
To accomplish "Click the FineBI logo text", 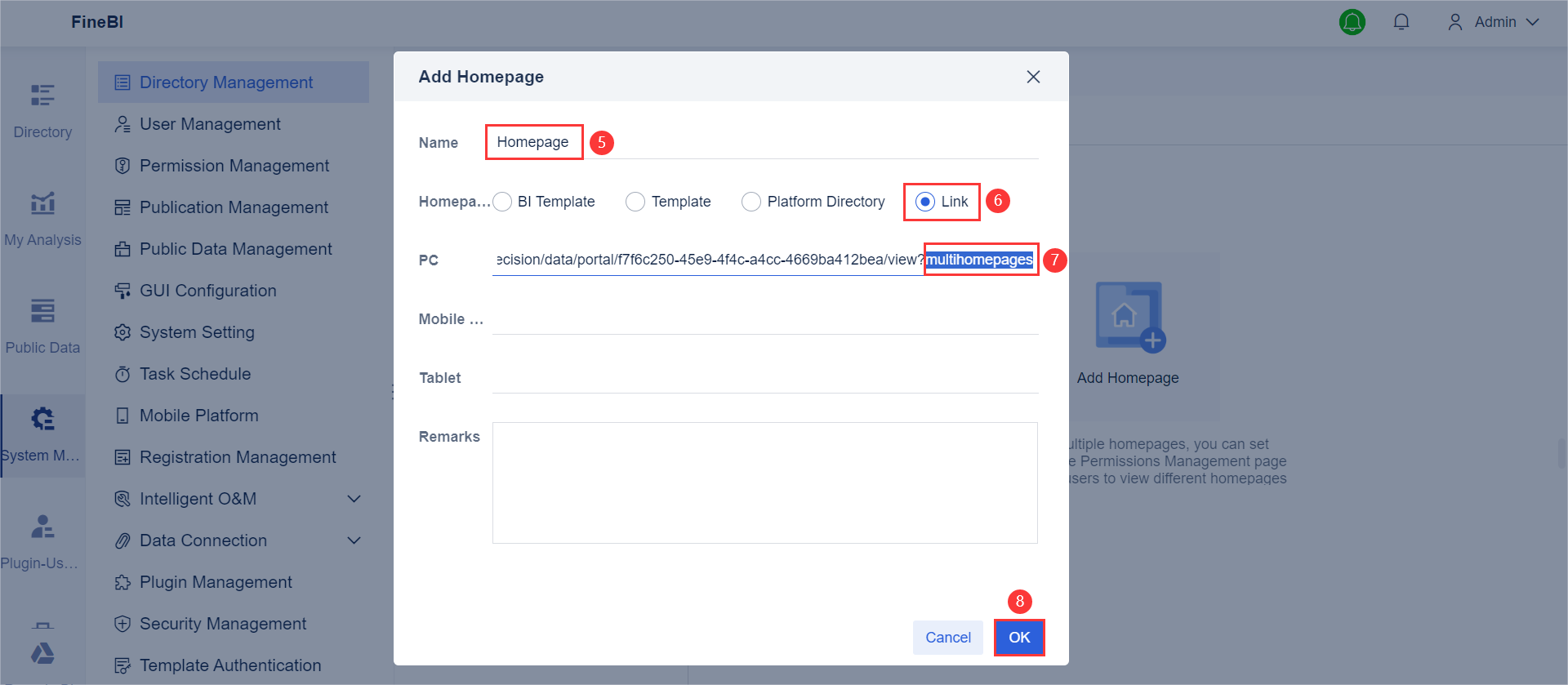I will point(97,22).
